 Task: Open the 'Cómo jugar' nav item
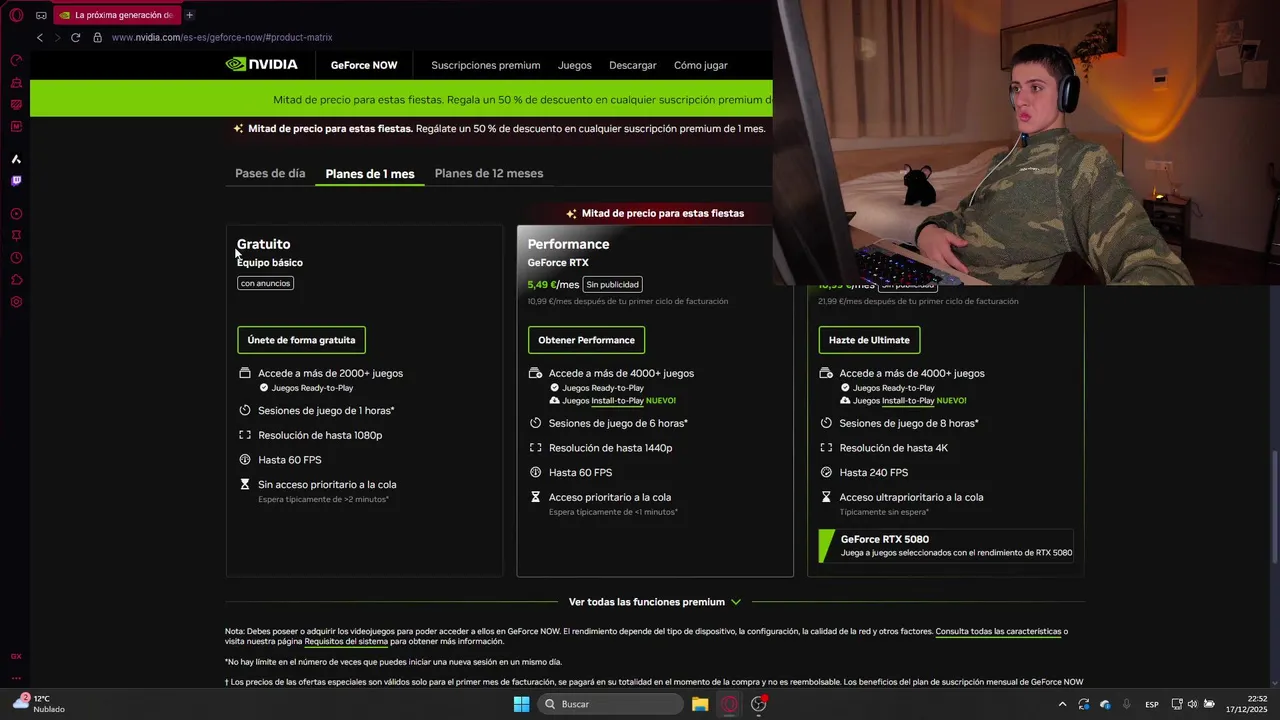(701, 65)
